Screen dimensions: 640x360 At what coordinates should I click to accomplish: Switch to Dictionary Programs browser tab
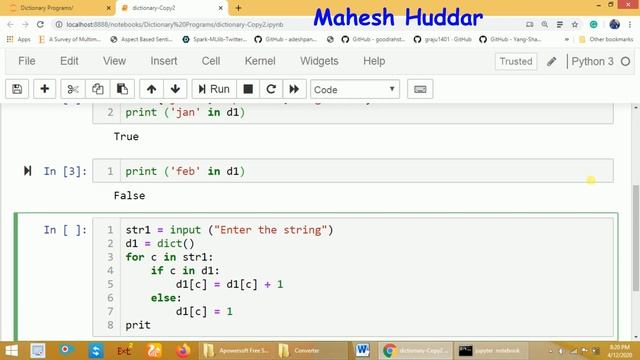coord(60,8)
